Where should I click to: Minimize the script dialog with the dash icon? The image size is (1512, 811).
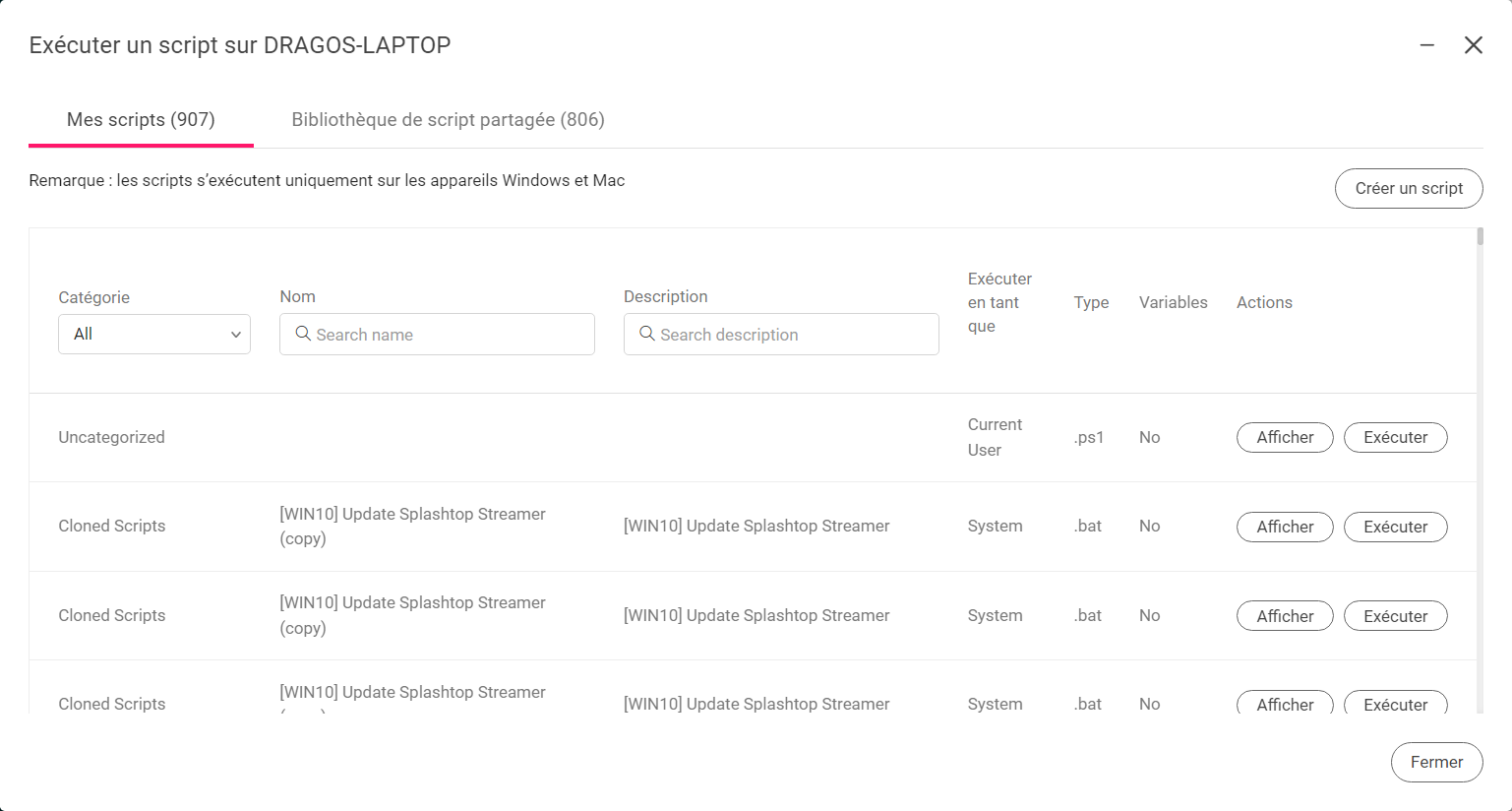tap(1426, 45)
